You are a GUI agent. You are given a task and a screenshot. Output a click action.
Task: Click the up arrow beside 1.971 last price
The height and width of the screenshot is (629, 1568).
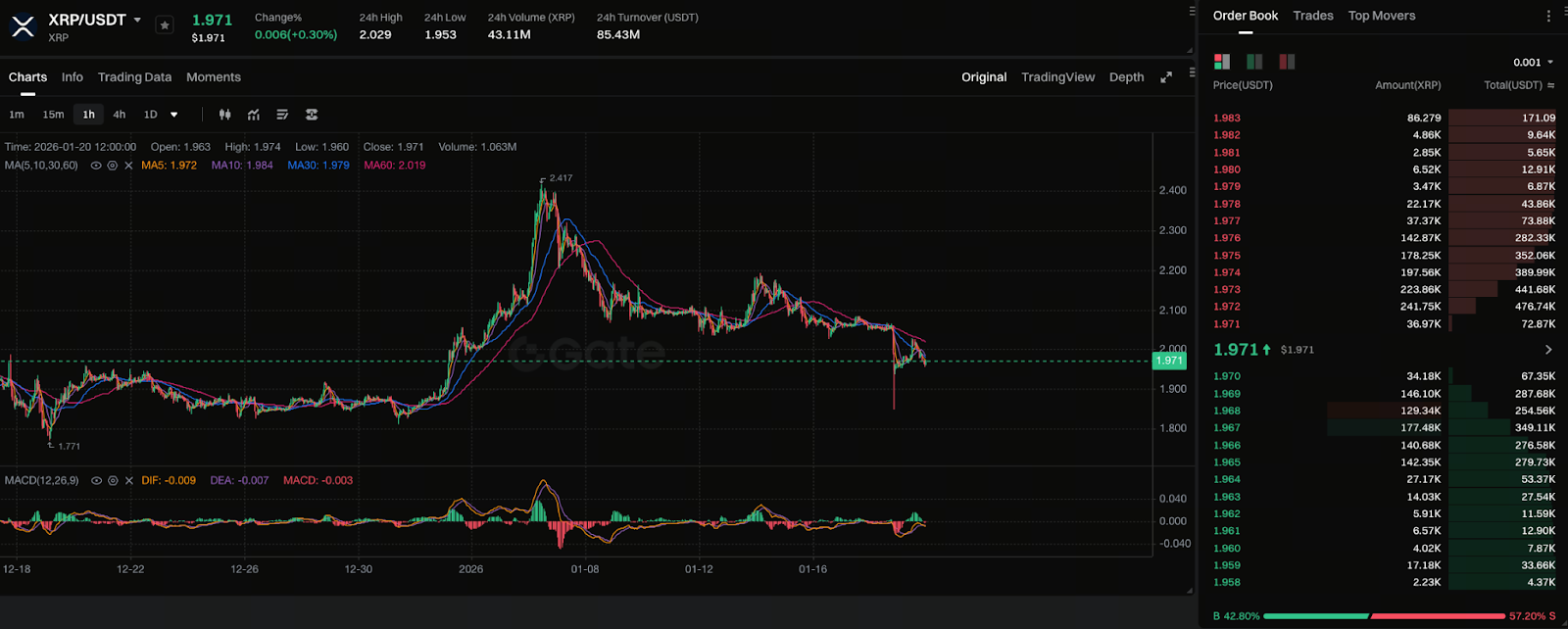coord(1266,350)
